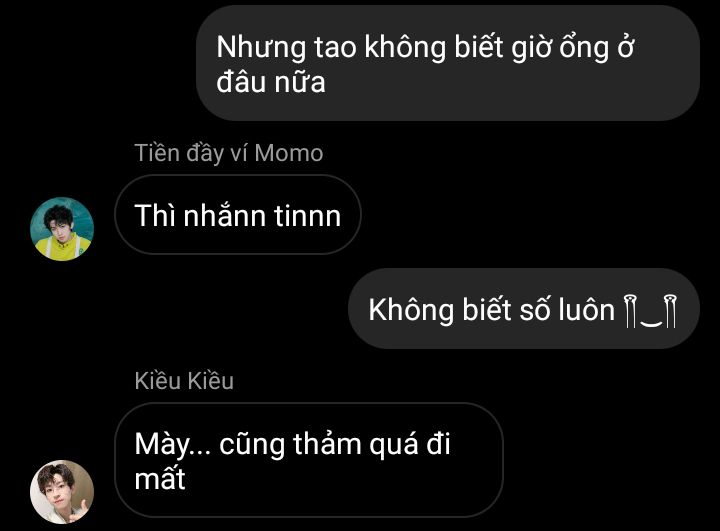Click the word "mất" in last message

(x=160, y=479)
